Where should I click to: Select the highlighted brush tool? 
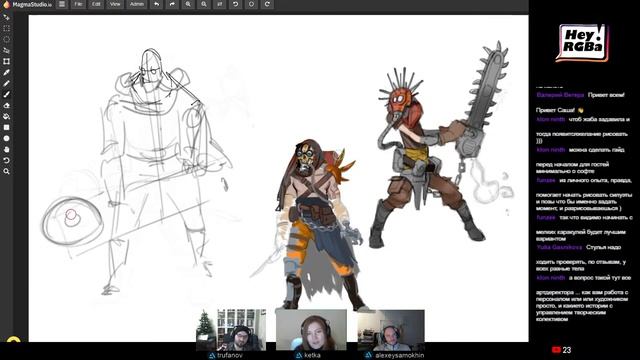coord(6,95)
